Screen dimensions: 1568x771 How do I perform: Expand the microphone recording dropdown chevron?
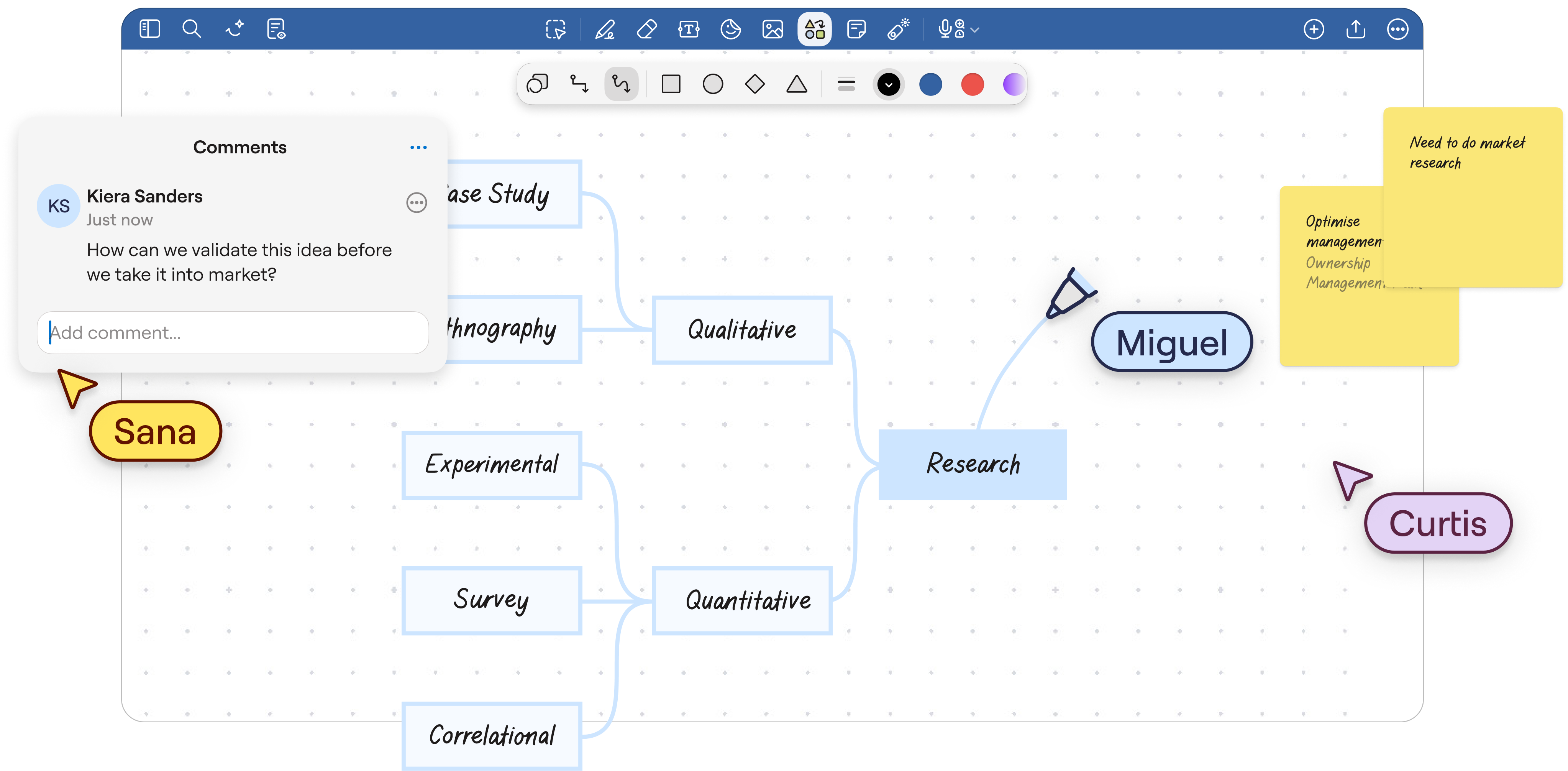click(975, 30)
